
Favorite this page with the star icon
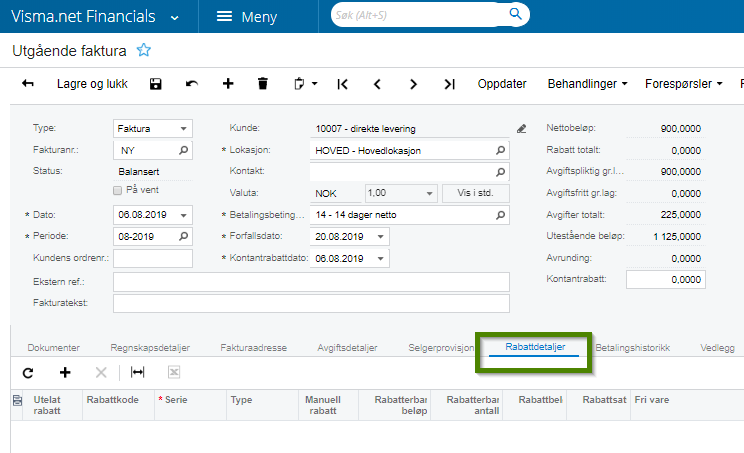coord(143,50)
